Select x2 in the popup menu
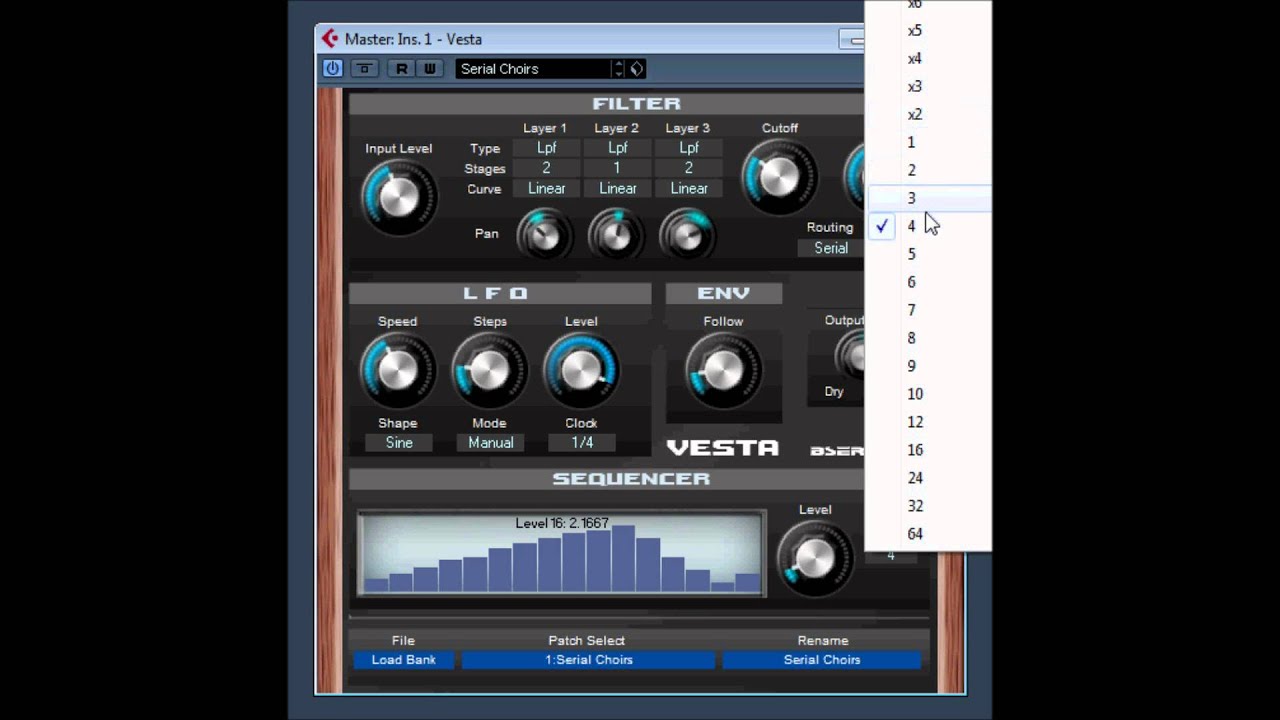 [x=928, y=114]
